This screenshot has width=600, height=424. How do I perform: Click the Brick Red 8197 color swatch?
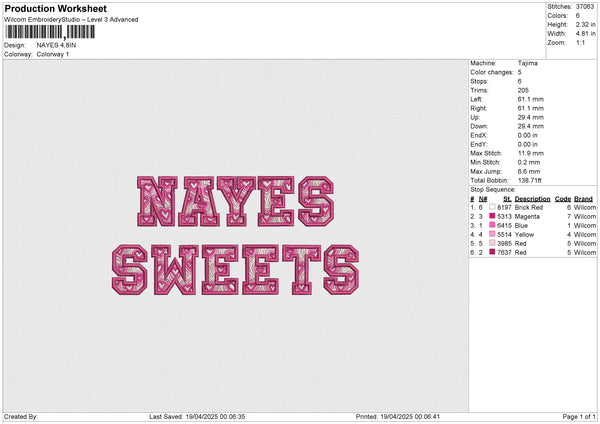(x=492, y=207)
